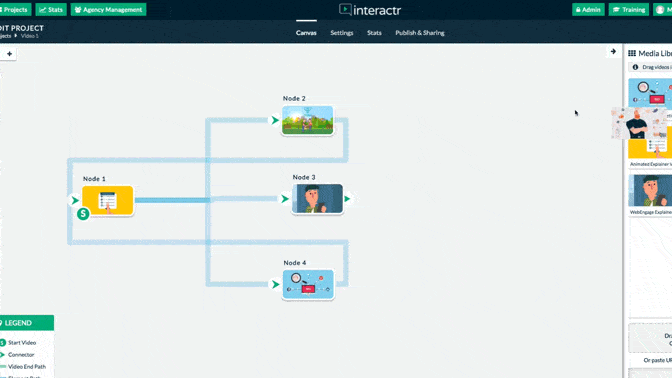Select Node 2 thumbnail
The width and height of the screenshot is (672, 378).
[307, 120]
